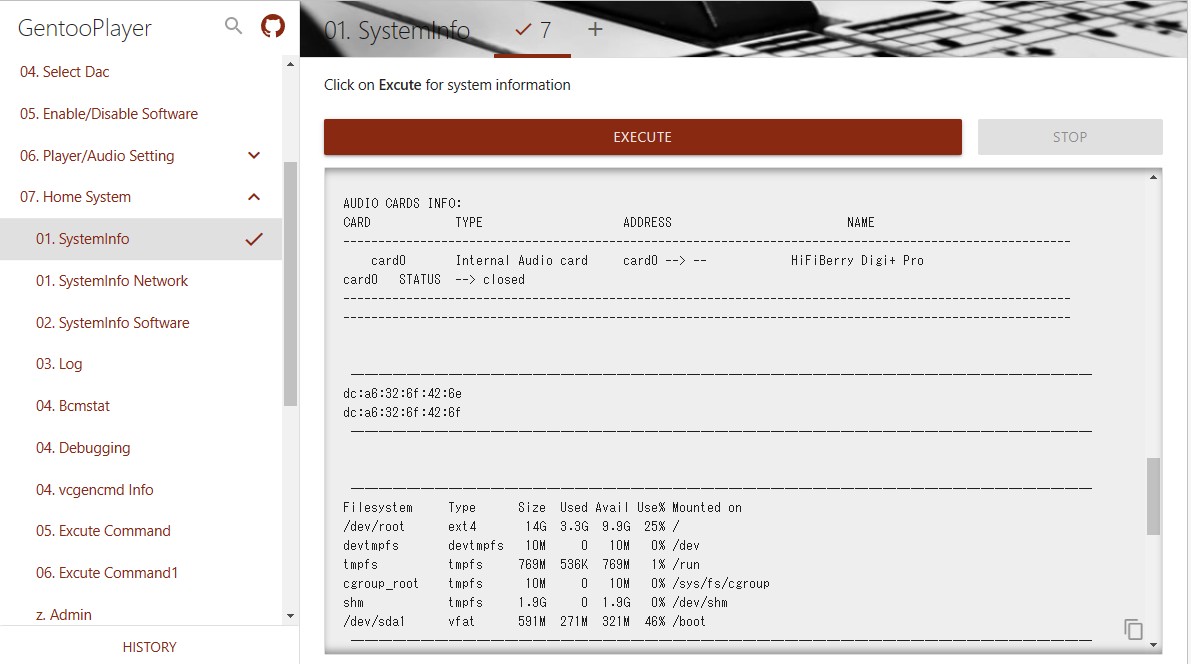
Task: Open 04. Select Dac page
Action: (x=65, y=71)
